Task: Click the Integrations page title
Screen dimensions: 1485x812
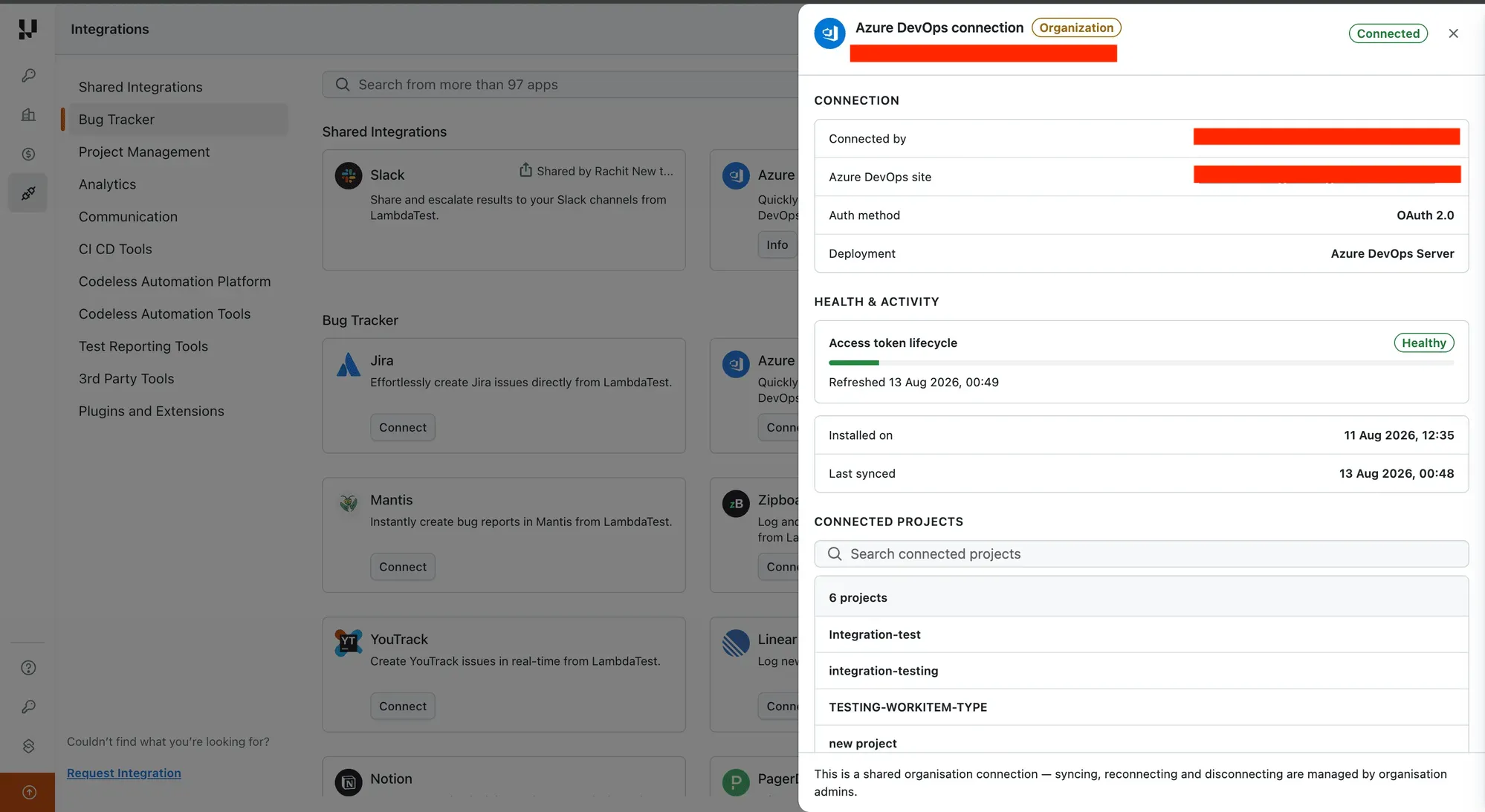Action: point(110,29)
